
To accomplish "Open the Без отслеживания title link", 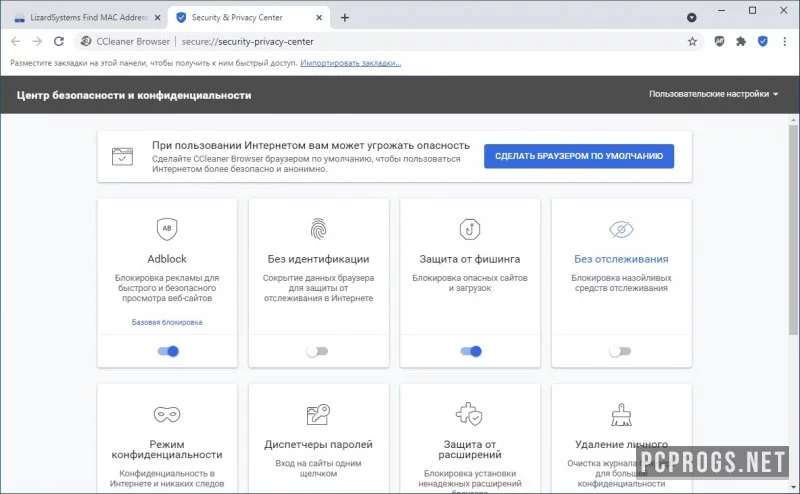I will tap(621, 259).
